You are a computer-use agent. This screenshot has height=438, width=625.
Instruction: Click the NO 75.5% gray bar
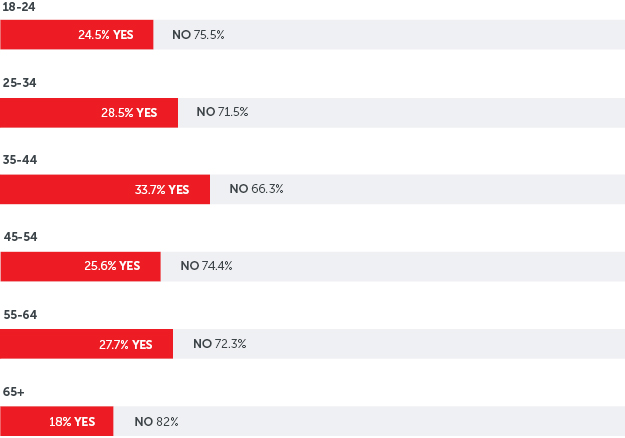[x=389, y=35]
